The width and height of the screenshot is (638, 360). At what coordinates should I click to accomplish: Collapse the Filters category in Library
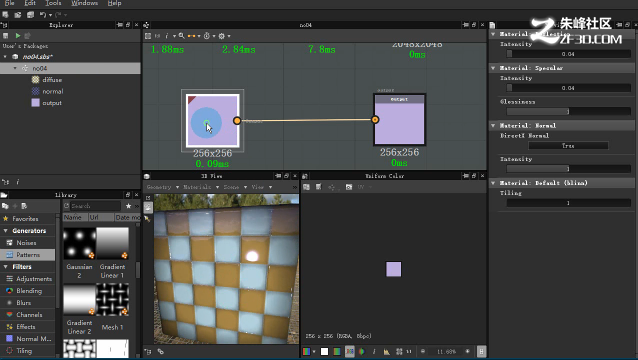point(6,267)
